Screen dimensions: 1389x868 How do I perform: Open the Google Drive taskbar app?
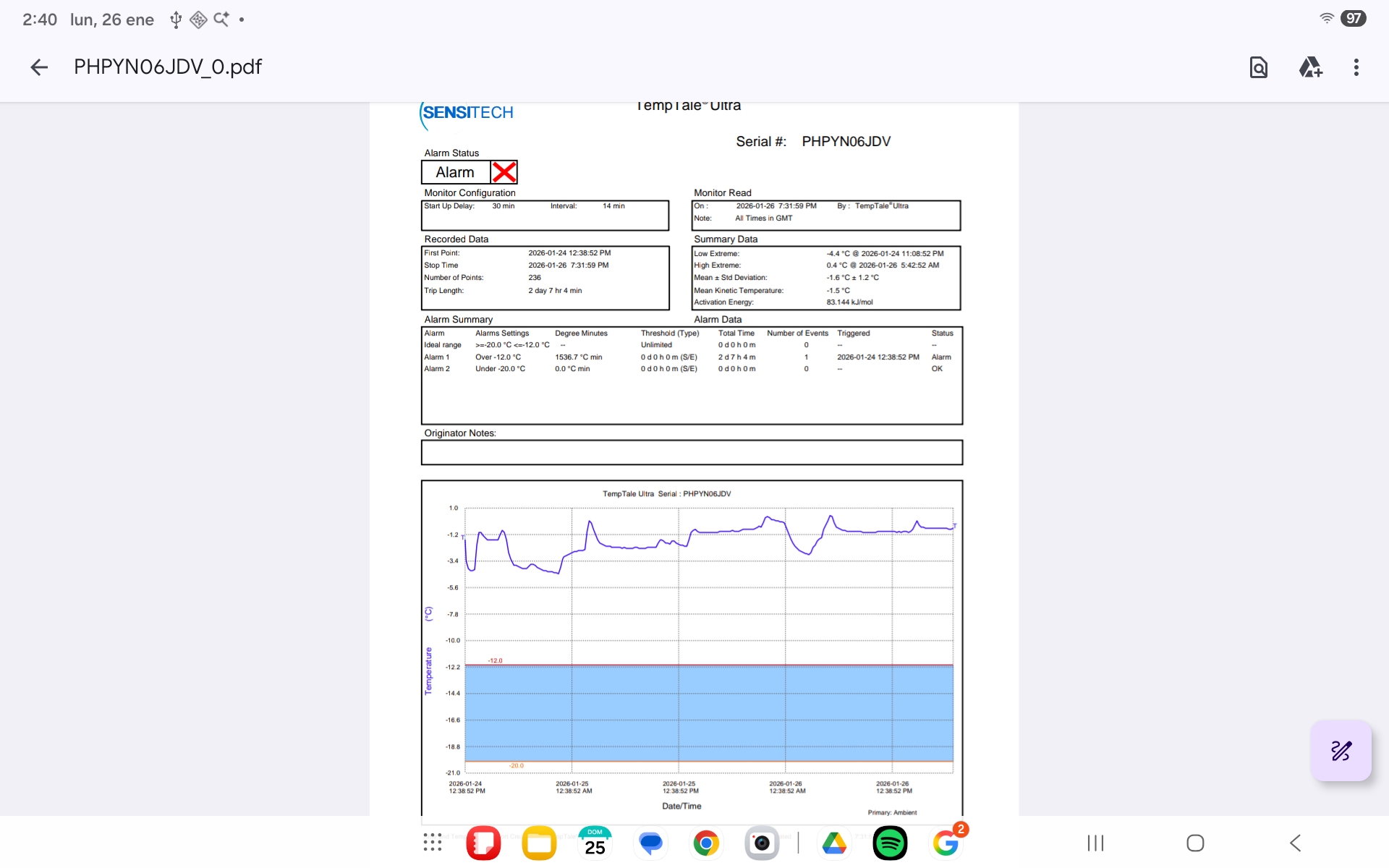[834, 843]
